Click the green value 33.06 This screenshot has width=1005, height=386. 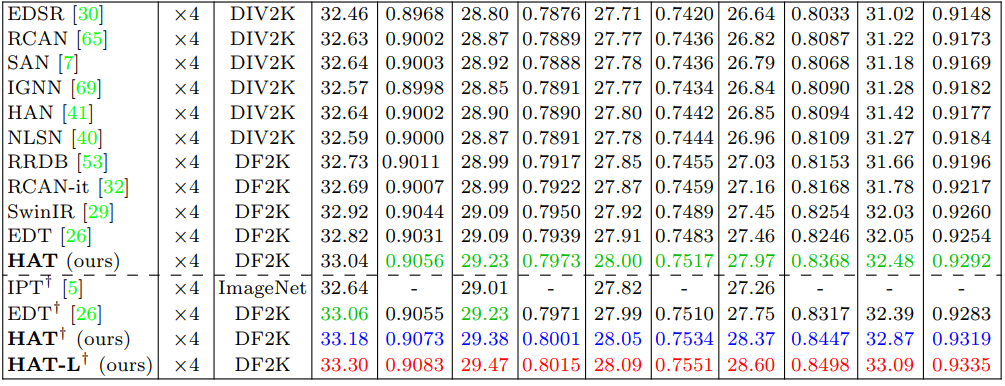[x=344, y=315]
